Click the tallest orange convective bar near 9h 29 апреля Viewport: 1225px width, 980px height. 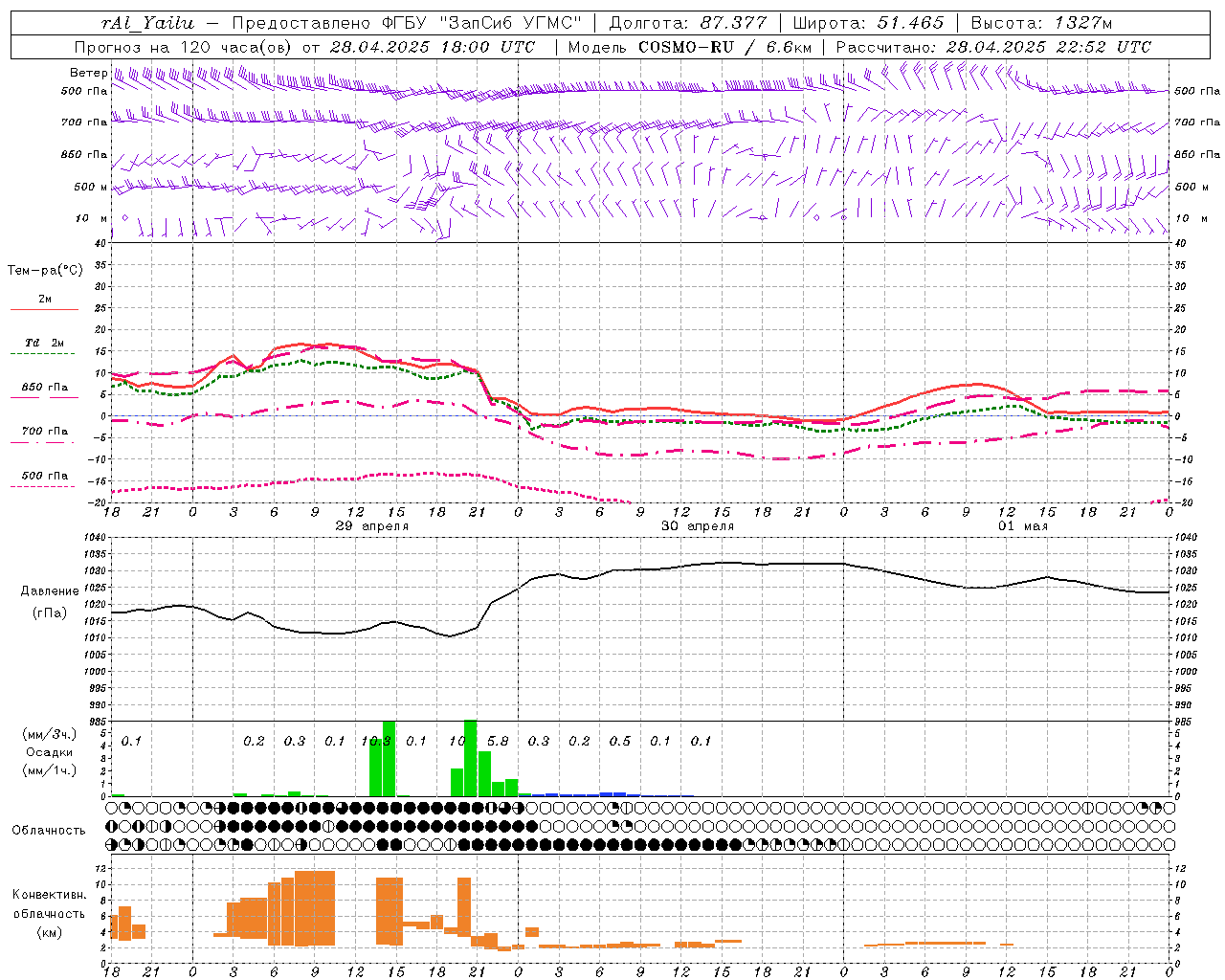tap(315, 908)
